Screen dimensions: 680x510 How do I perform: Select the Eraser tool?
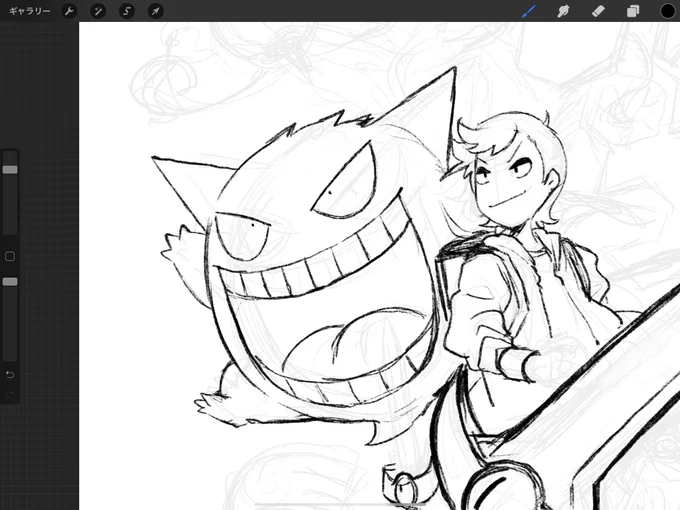[598, 11]
